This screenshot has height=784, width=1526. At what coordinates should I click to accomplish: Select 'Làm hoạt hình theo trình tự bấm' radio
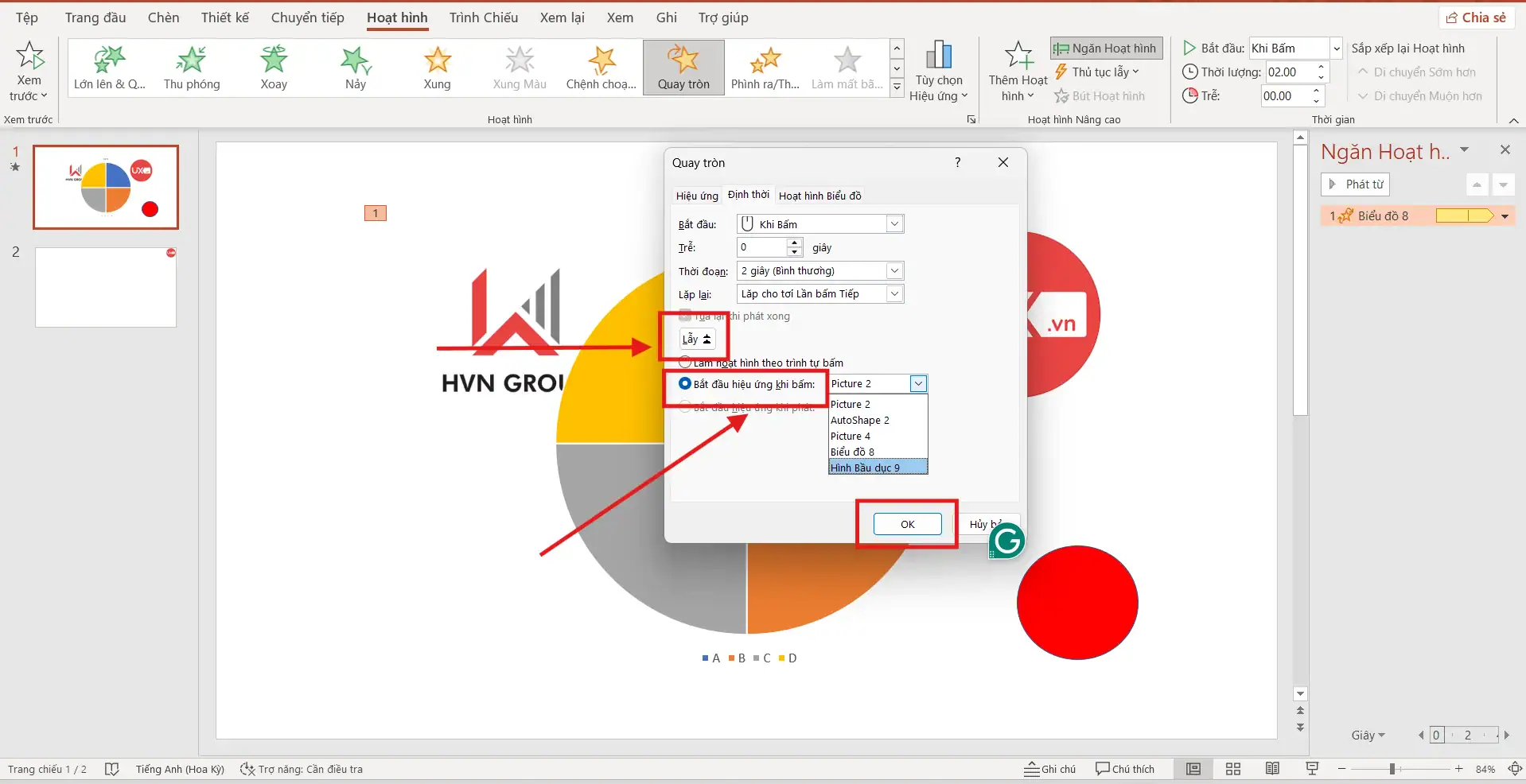685,363
